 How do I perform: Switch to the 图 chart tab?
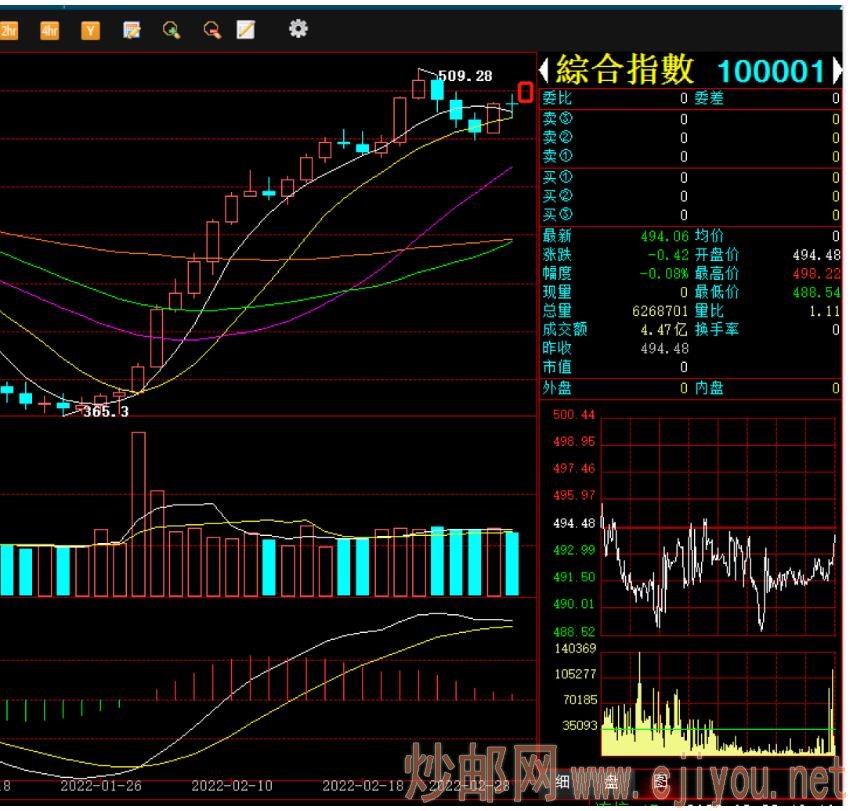point(660,782)
